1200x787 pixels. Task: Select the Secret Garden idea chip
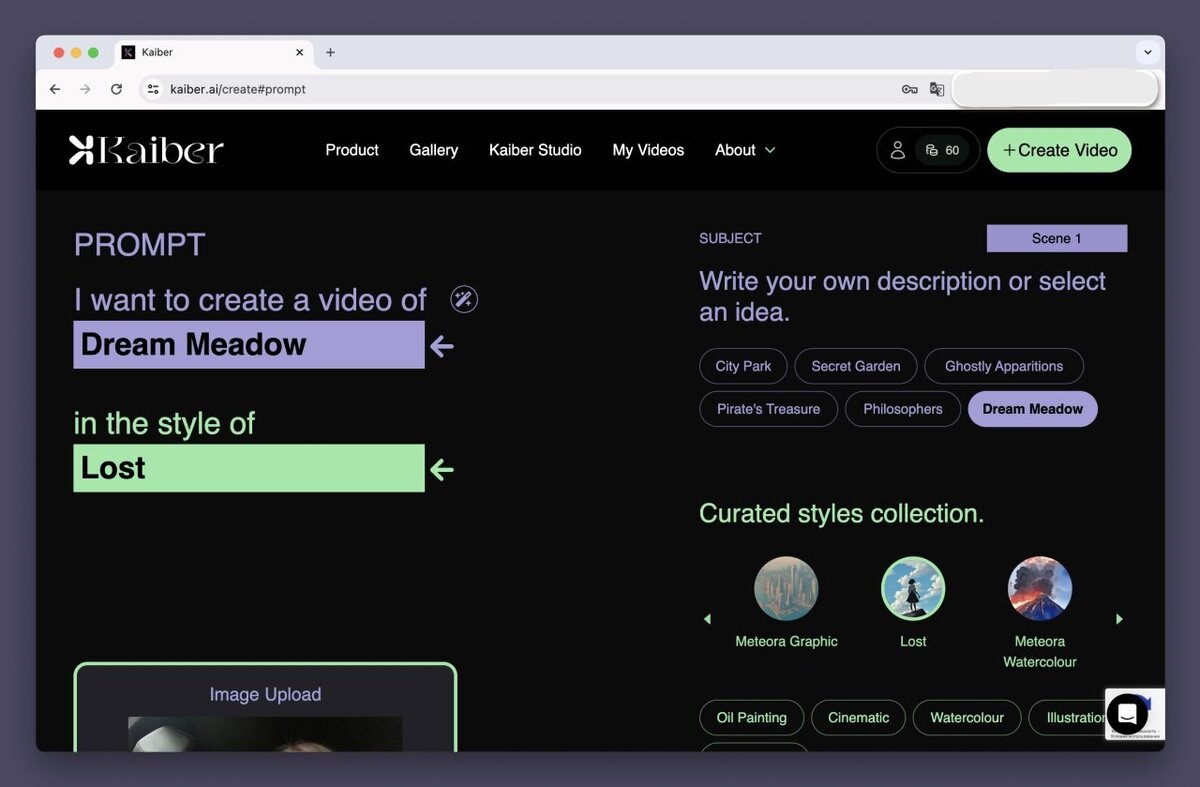point(856,366)
